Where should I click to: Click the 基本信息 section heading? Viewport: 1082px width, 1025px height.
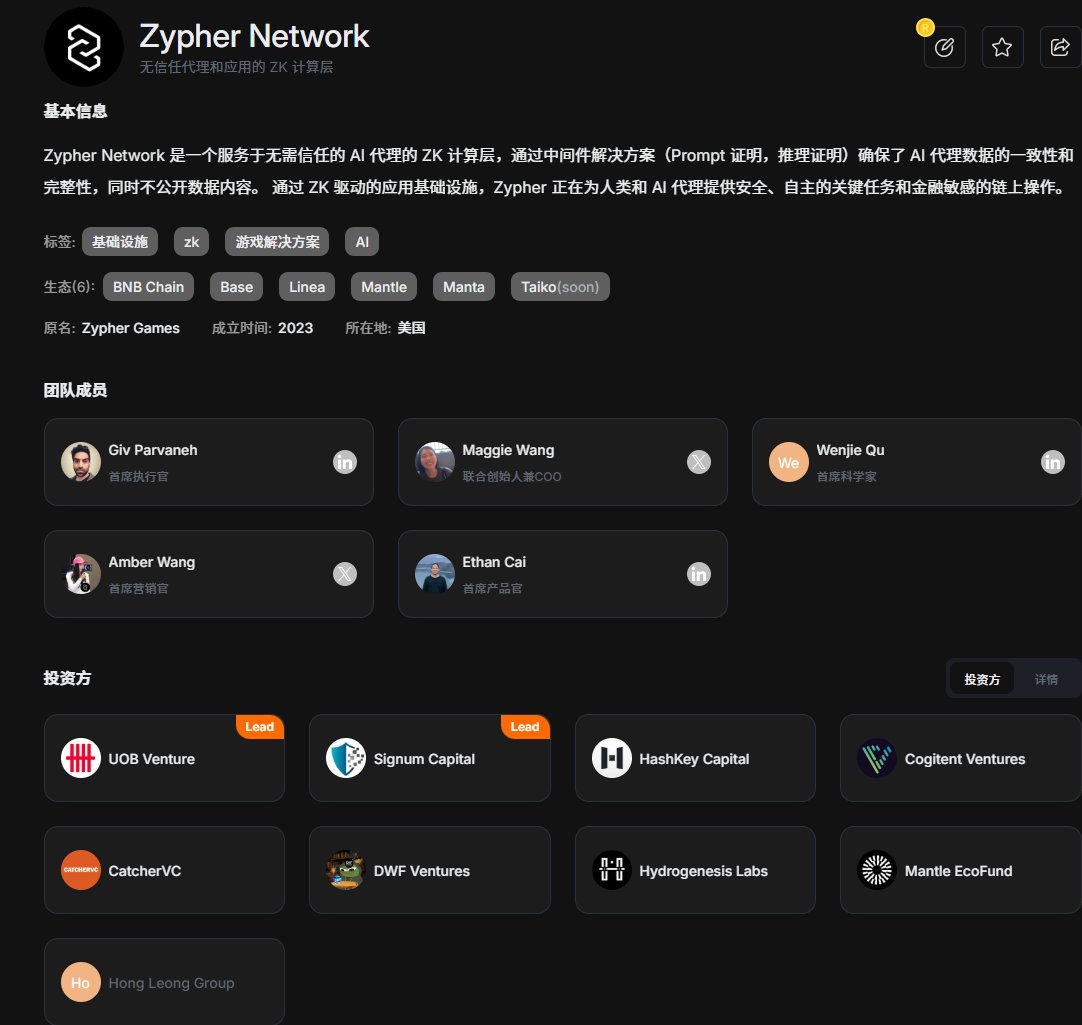click(x=75, y=111)
